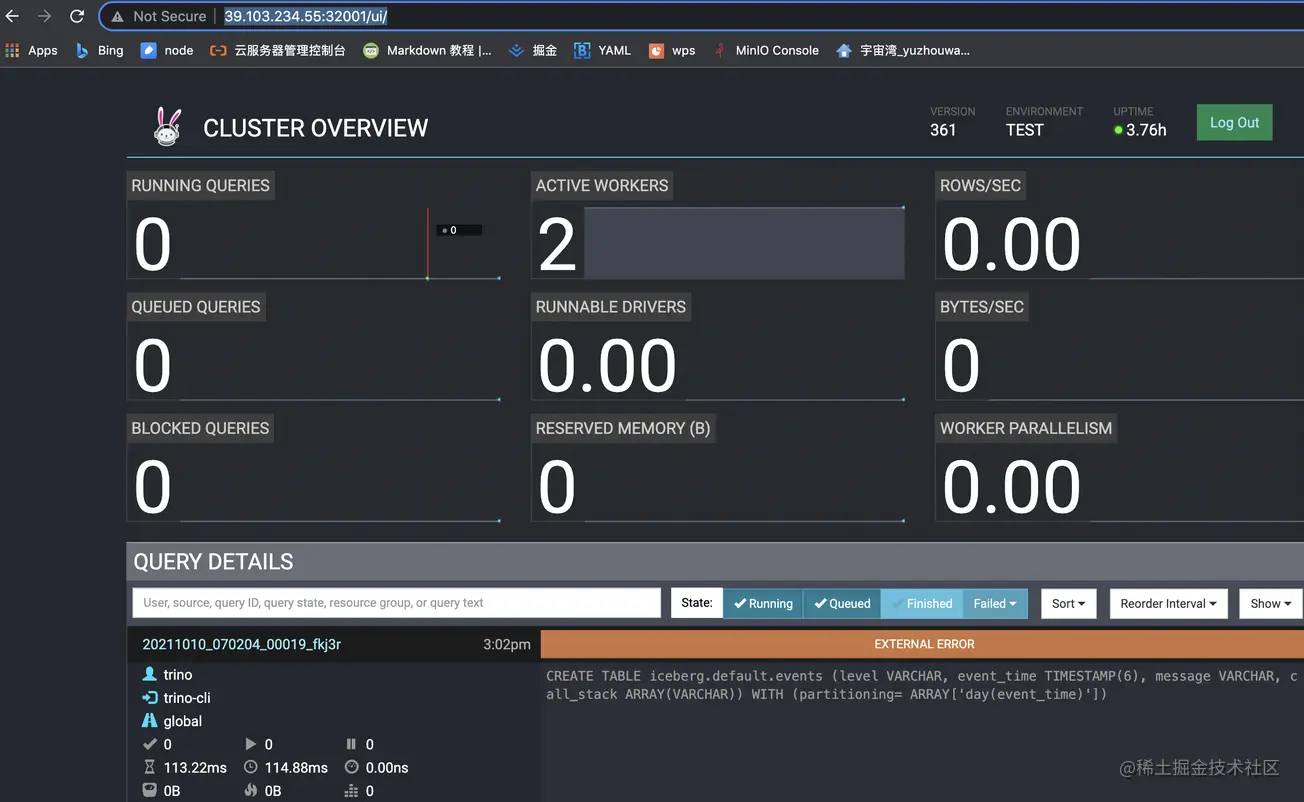Click the Not Secure warning icon

coord(117,17)
